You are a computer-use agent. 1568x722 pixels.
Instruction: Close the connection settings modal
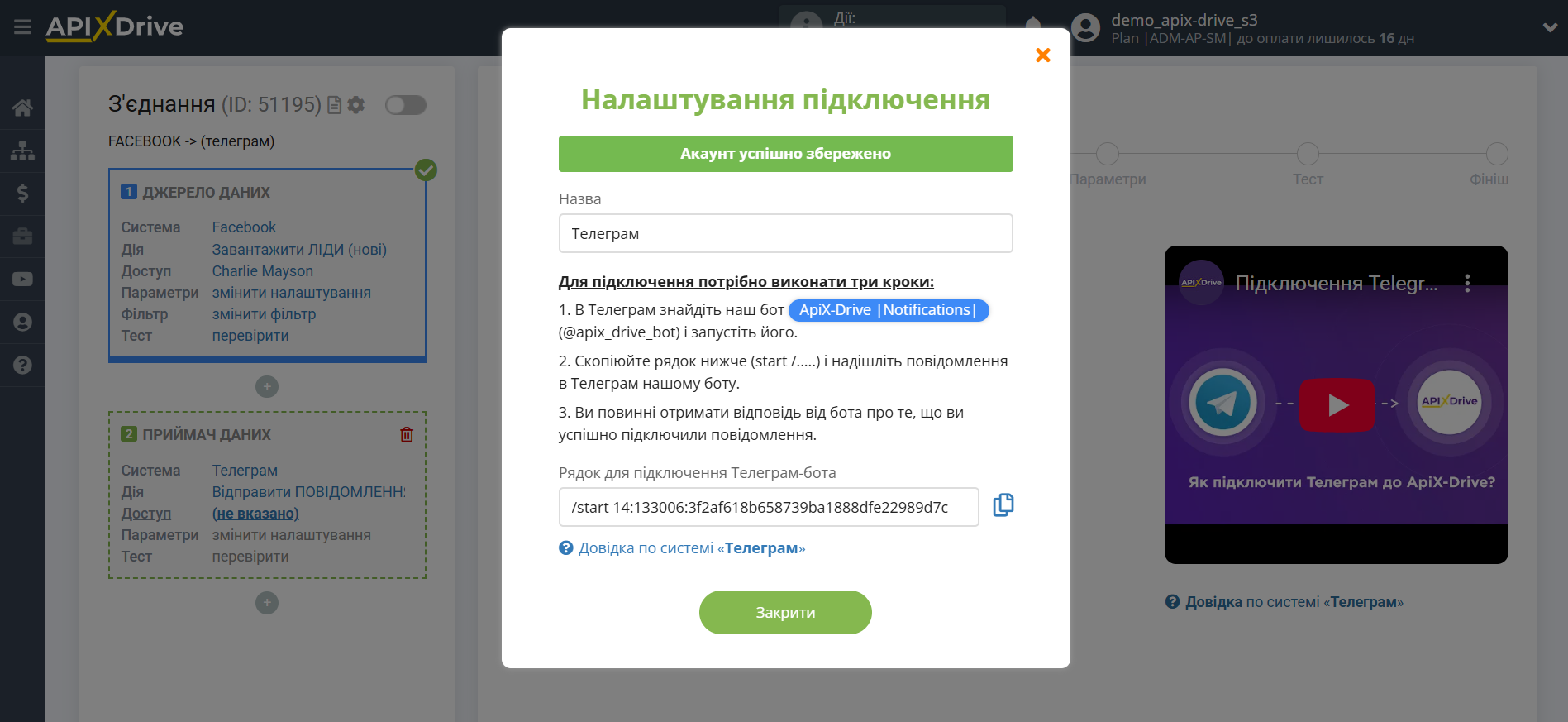pos(1043,55)
